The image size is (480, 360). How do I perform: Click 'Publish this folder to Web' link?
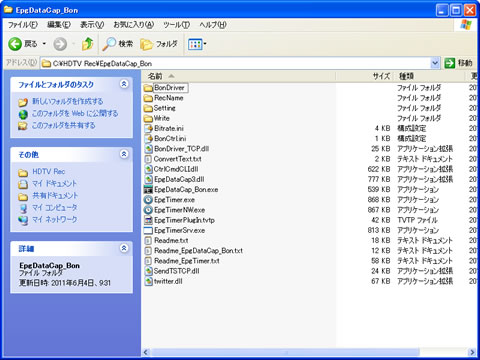point(75,113)
